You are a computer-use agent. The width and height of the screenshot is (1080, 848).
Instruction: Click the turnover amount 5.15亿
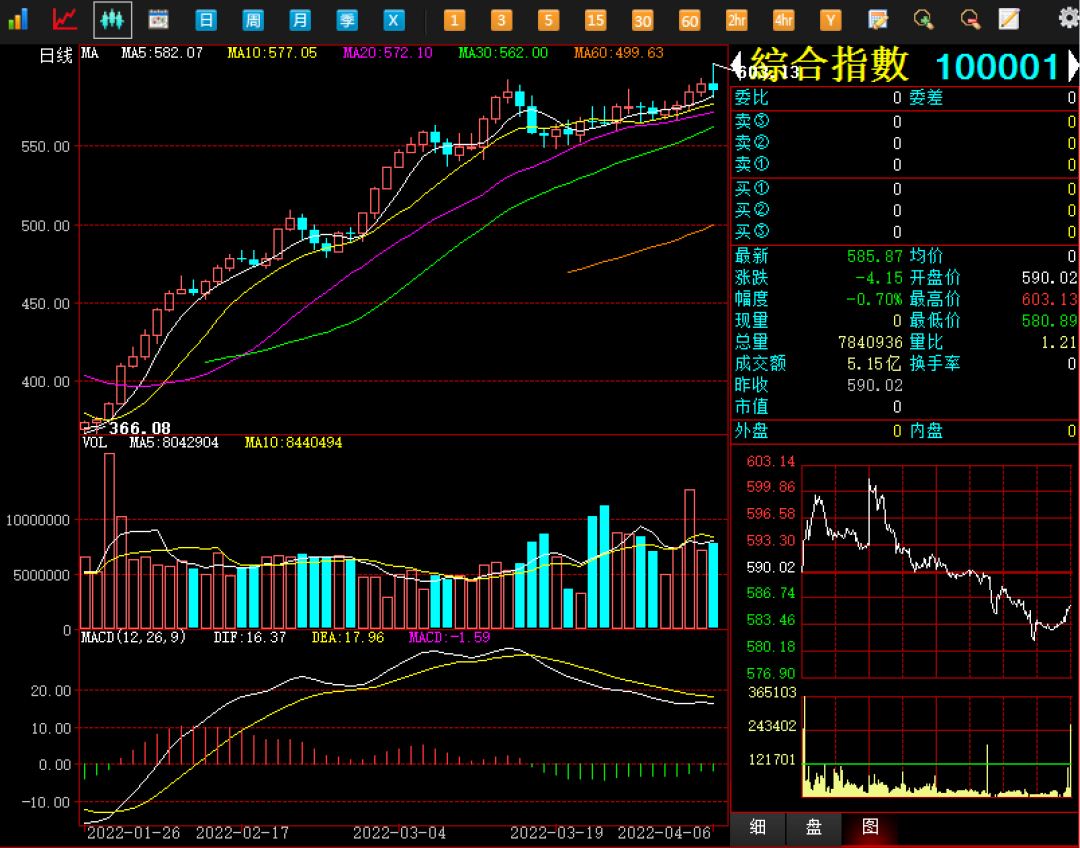[874, 363]
